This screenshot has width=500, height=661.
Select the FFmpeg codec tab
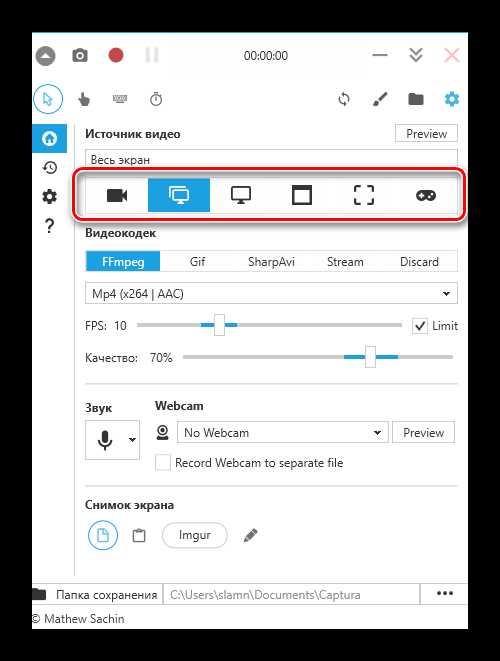[123, 261]
